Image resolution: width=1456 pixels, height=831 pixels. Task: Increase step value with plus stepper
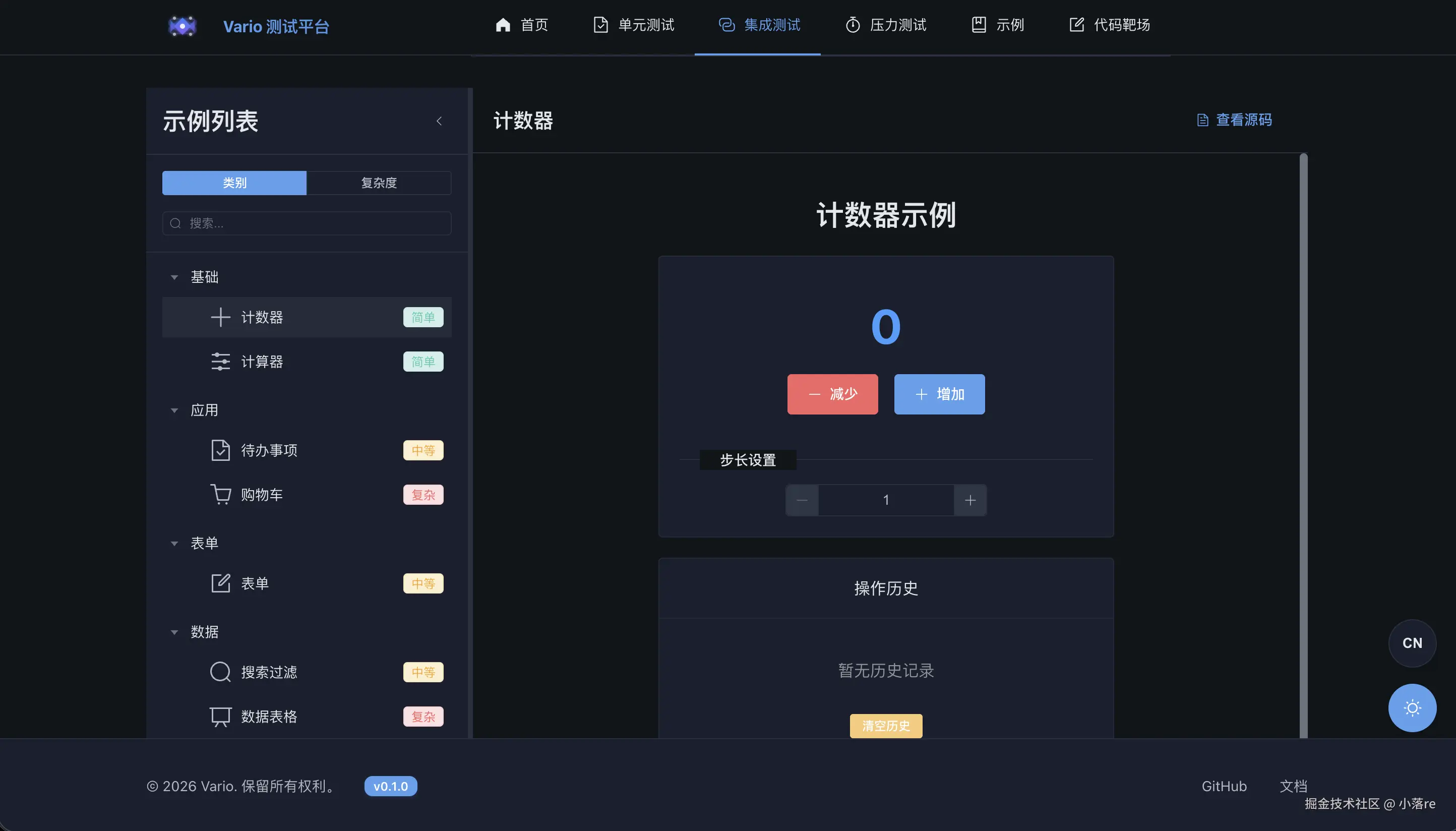(970, 500)
